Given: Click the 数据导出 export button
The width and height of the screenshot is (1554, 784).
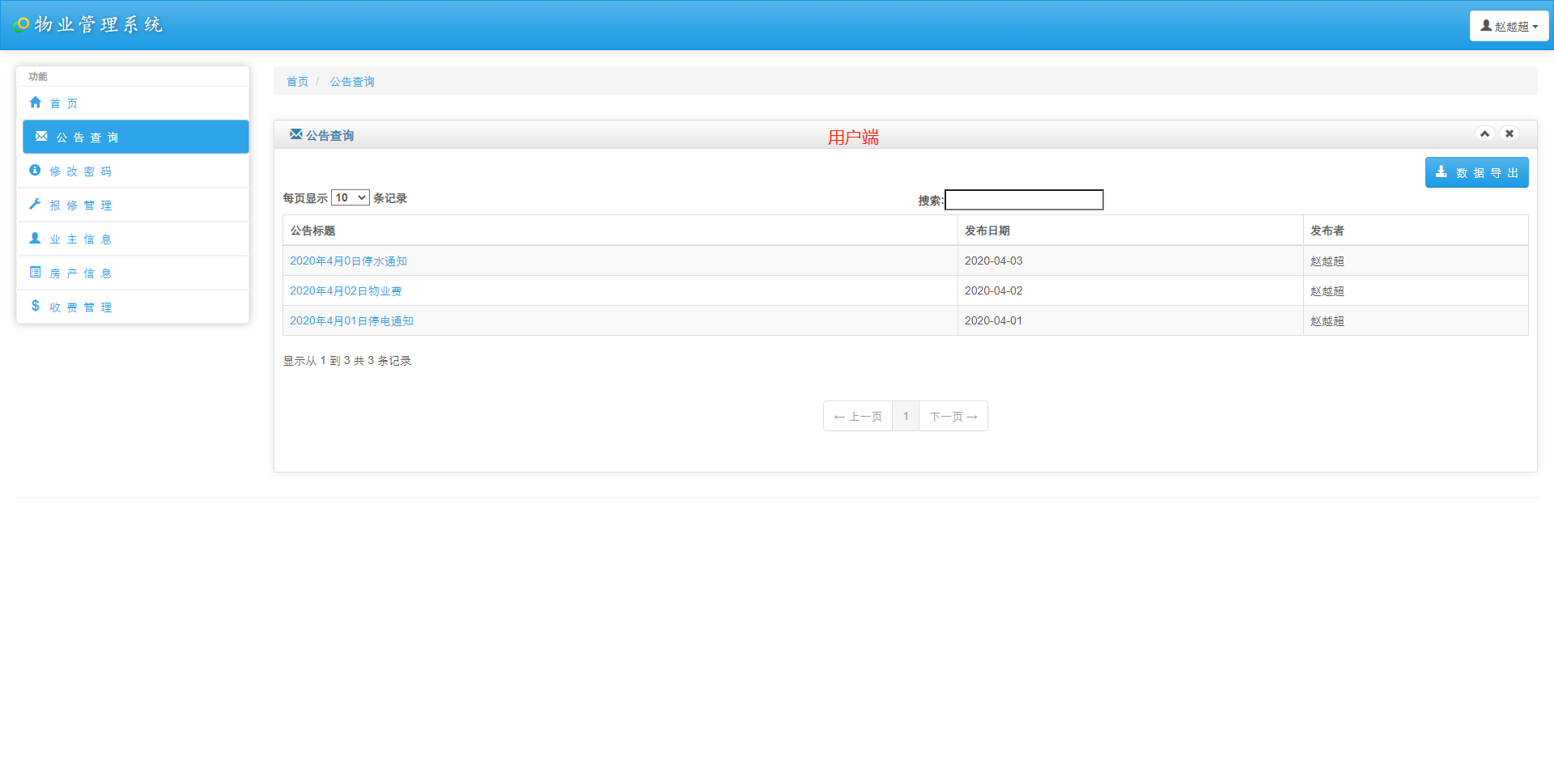Looking at the screenshot, I should [1476, 172].
